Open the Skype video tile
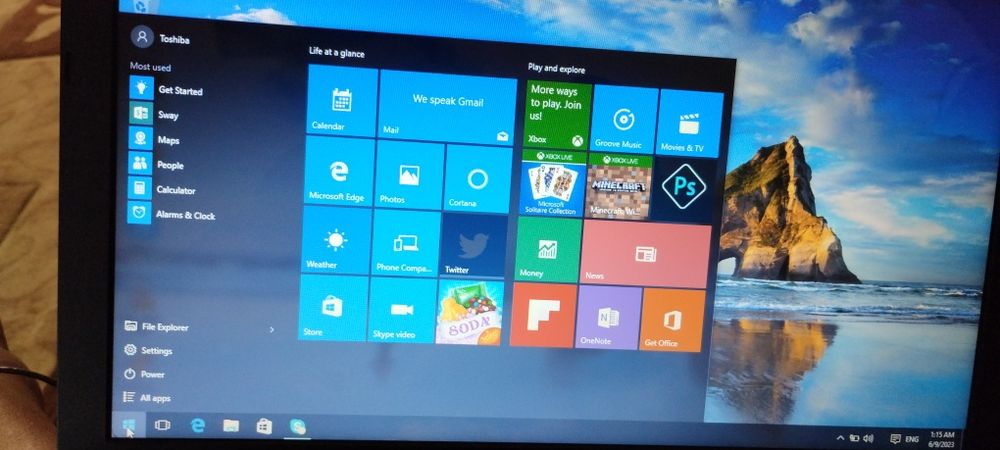This screenshot has height=450, width=1000. pyautogui.click(x=402, y=310)
